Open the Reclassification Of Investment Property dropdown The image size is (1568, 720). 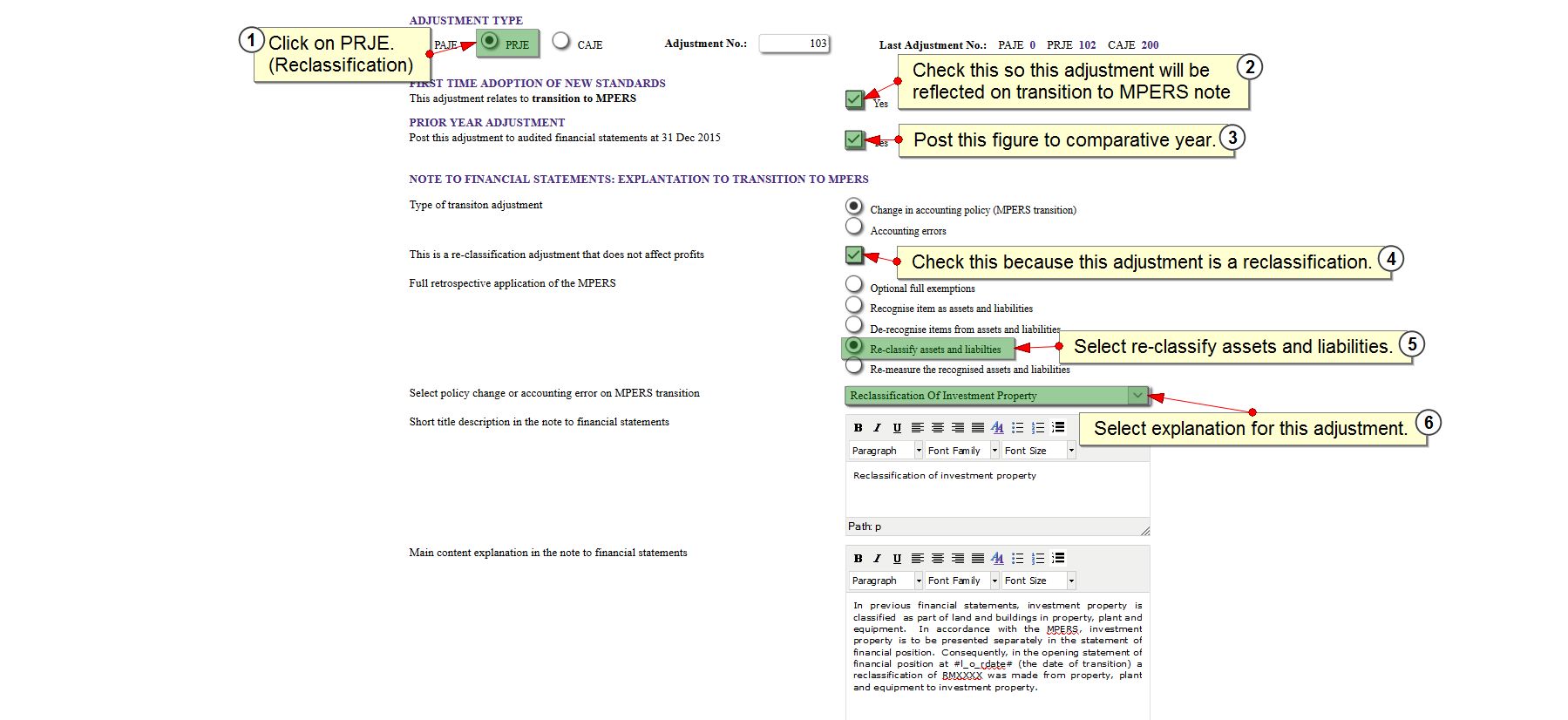[1137, 396]
